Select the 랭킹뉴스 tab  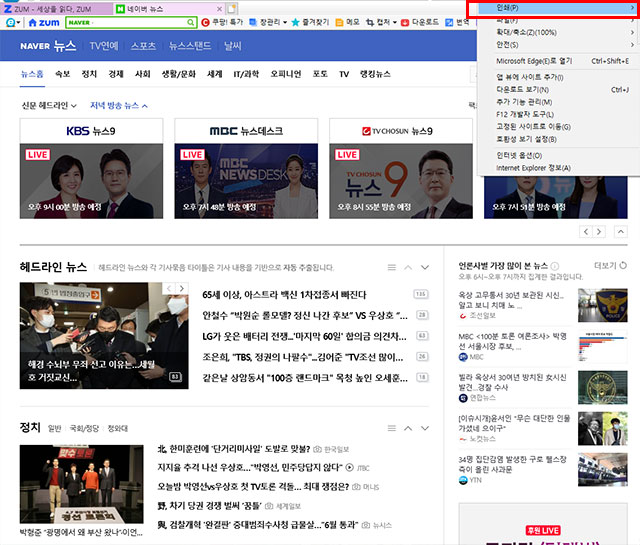375,74
